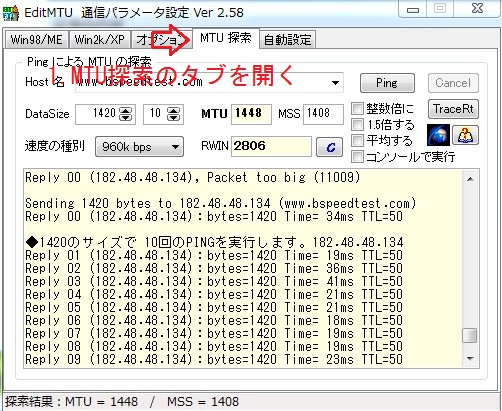This screenshot has height=411, width=502.
Task: Click the 'Reply 09' log line with 23ms
Action: click(214, 360)
